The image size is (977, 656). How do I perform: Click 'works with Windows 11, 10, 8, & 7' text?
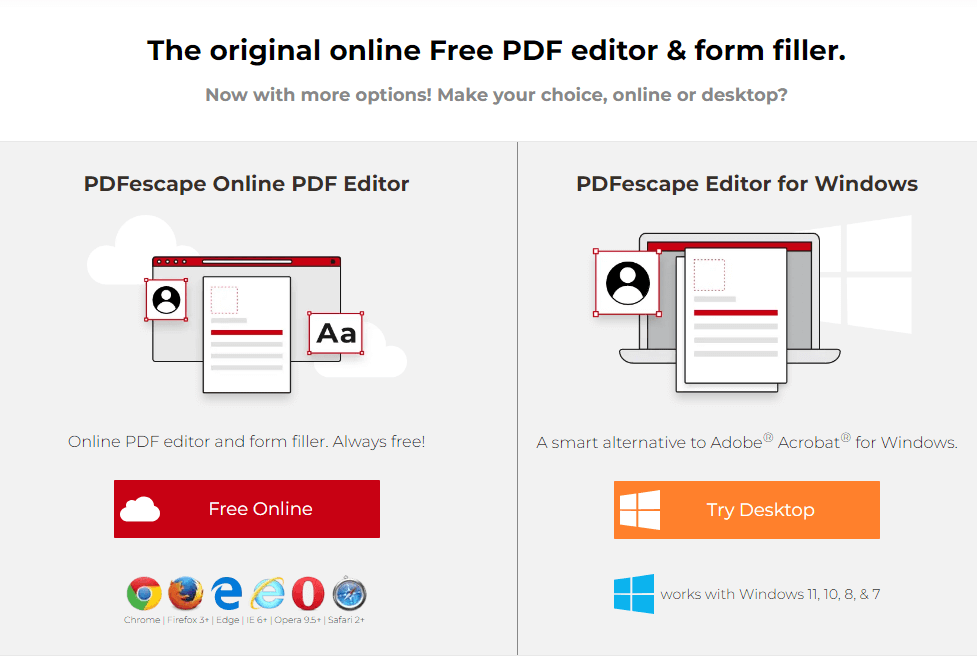coord(770,594)
